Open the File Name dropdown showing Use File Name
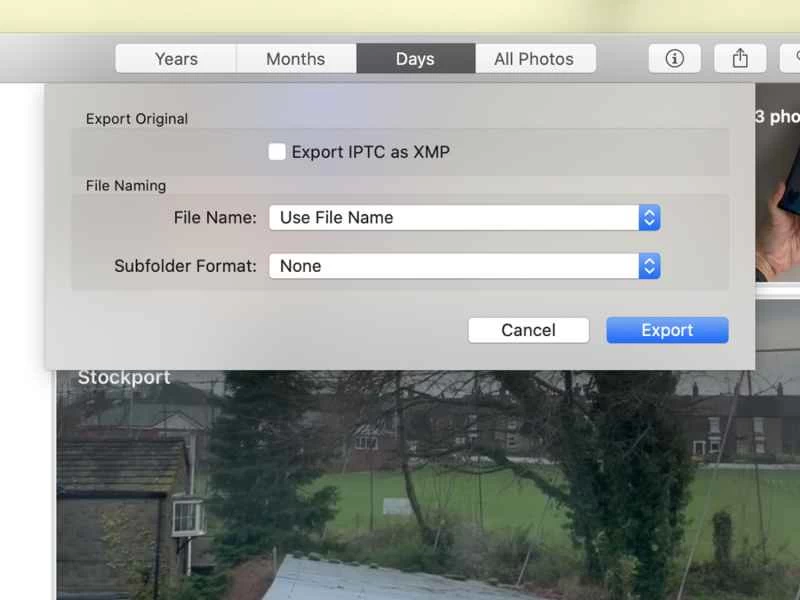Viewport: 800px width, 600px height. [x=460, y=217]
